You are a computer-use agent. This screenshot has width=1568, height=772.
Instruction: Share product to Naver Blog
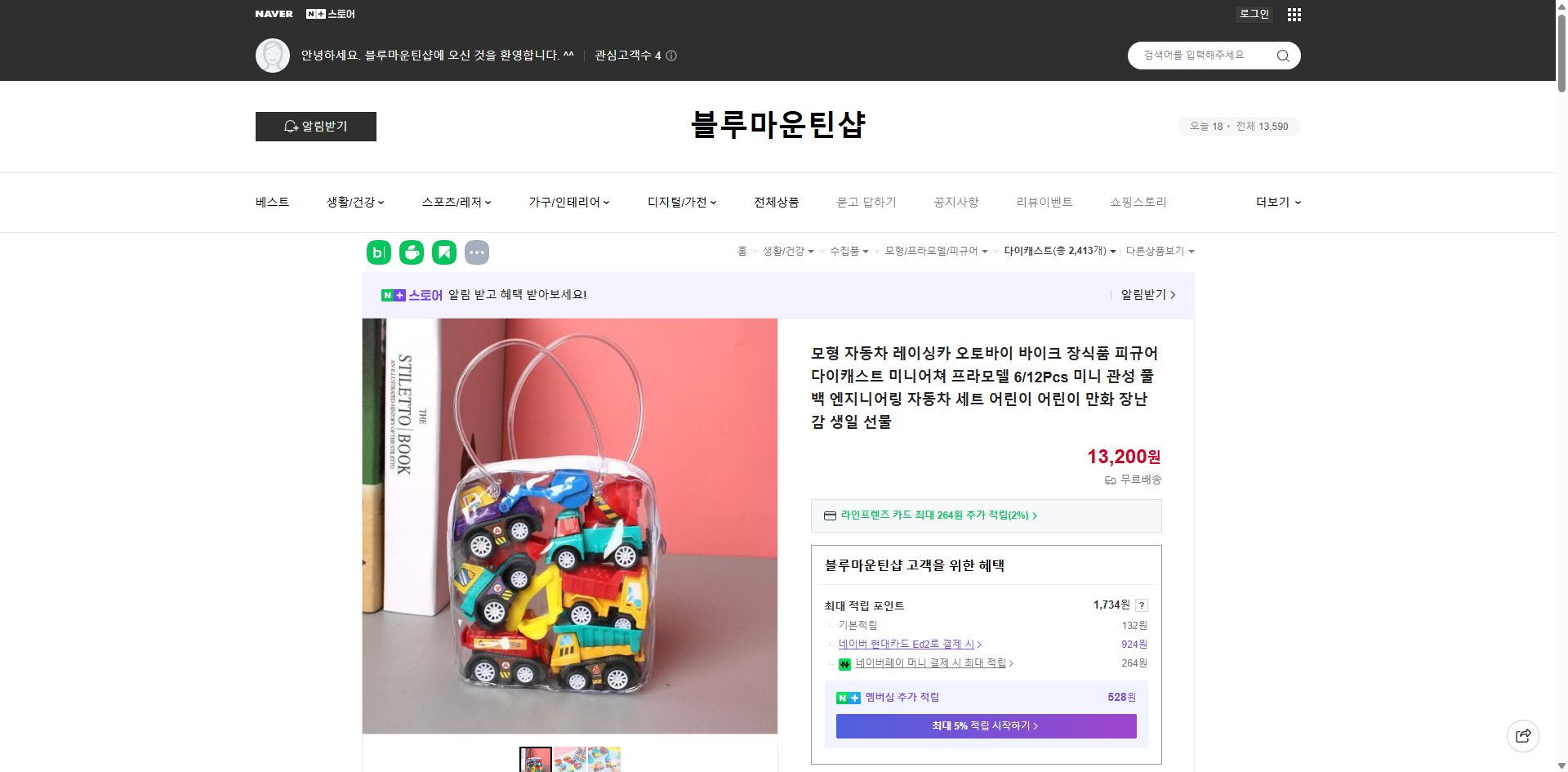(378, 252)
